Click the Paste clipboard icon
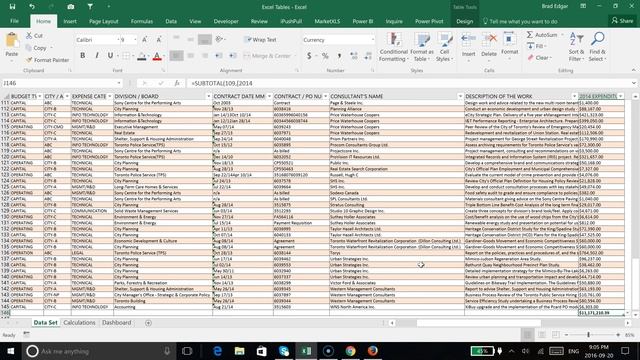 click(12, 40)
